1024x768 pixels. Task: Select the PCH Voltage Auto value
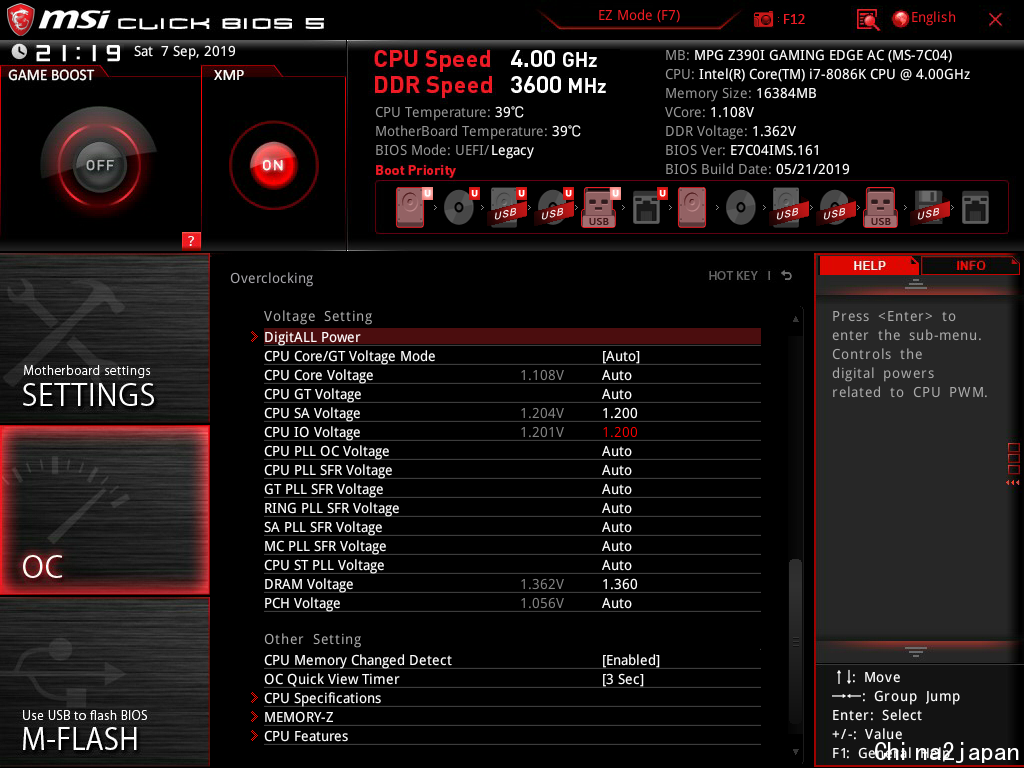click(x=616, y=603)
